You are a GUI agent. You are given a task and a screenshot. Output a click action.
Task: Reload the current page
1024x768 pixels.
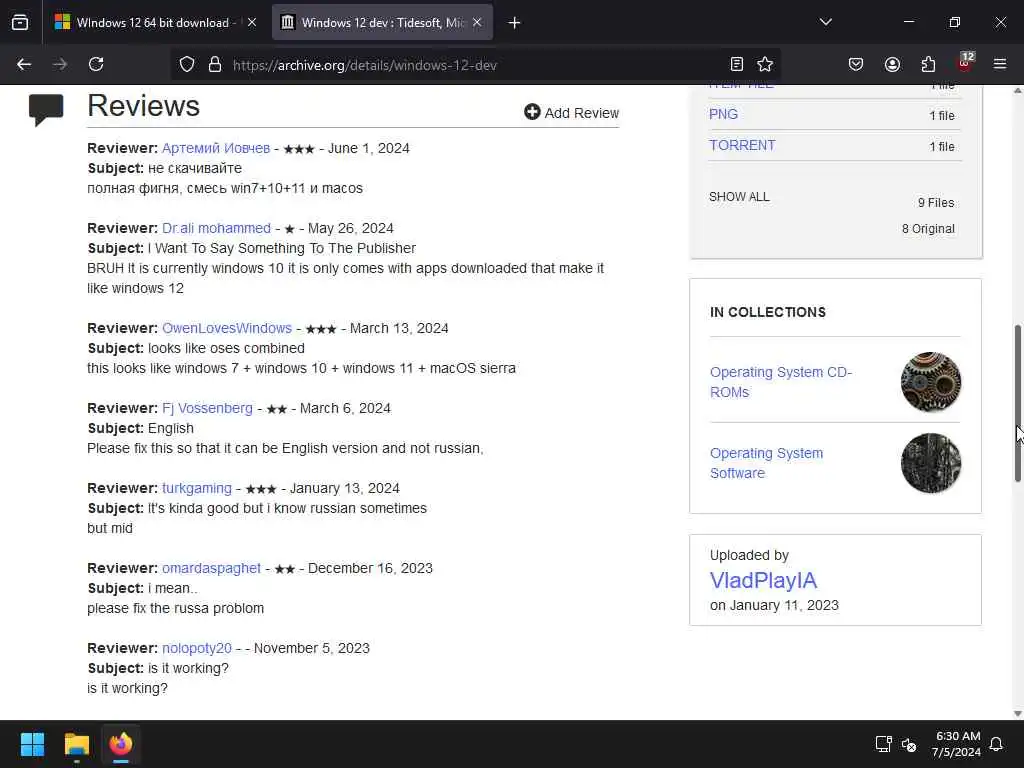96,64
